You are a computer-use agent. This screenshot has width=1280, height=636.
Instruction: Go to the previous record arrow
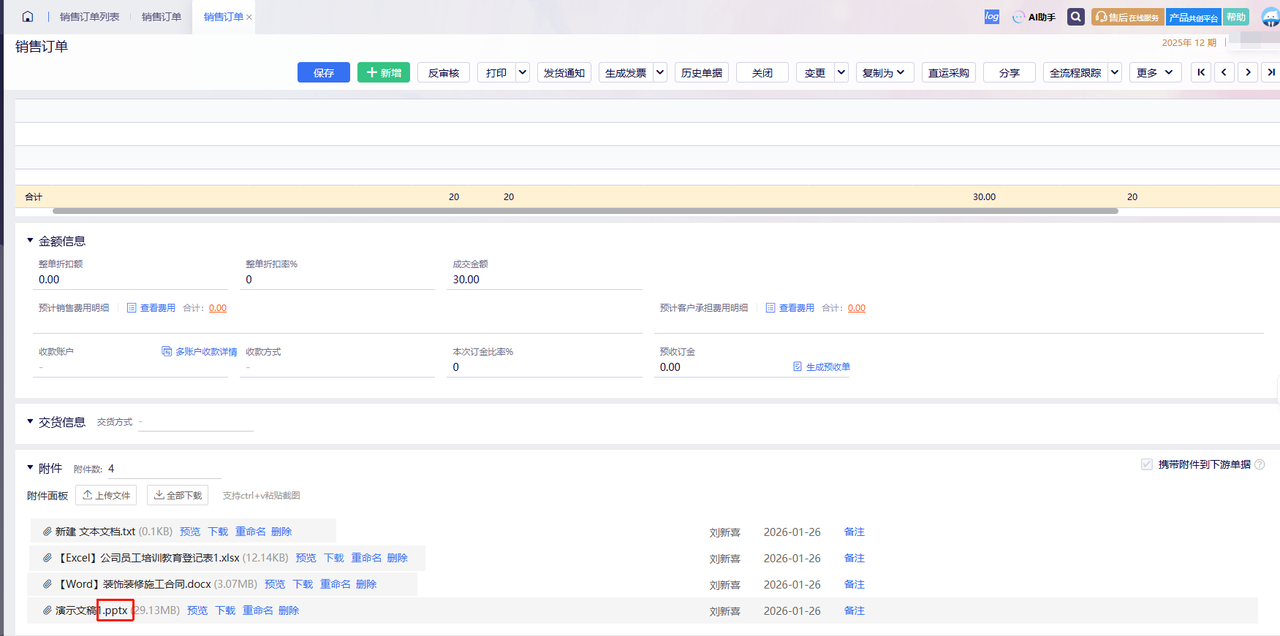coord(1224,72)
